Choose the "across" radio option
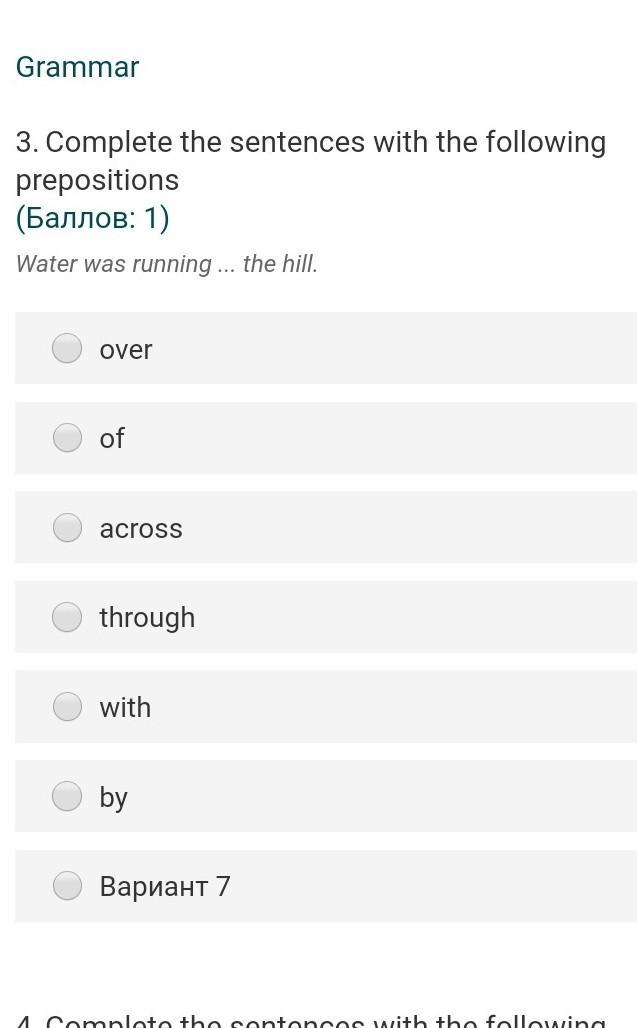637x1028 pixels. point(67,528)
